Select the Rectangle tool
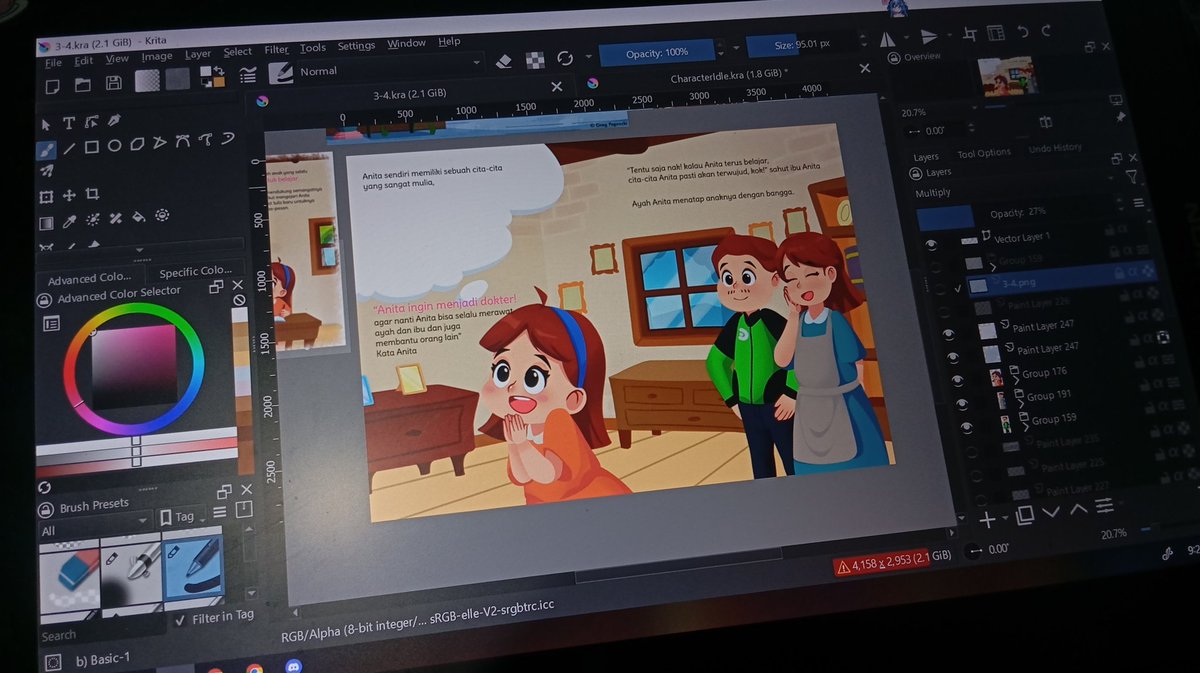 pos(91,147)
